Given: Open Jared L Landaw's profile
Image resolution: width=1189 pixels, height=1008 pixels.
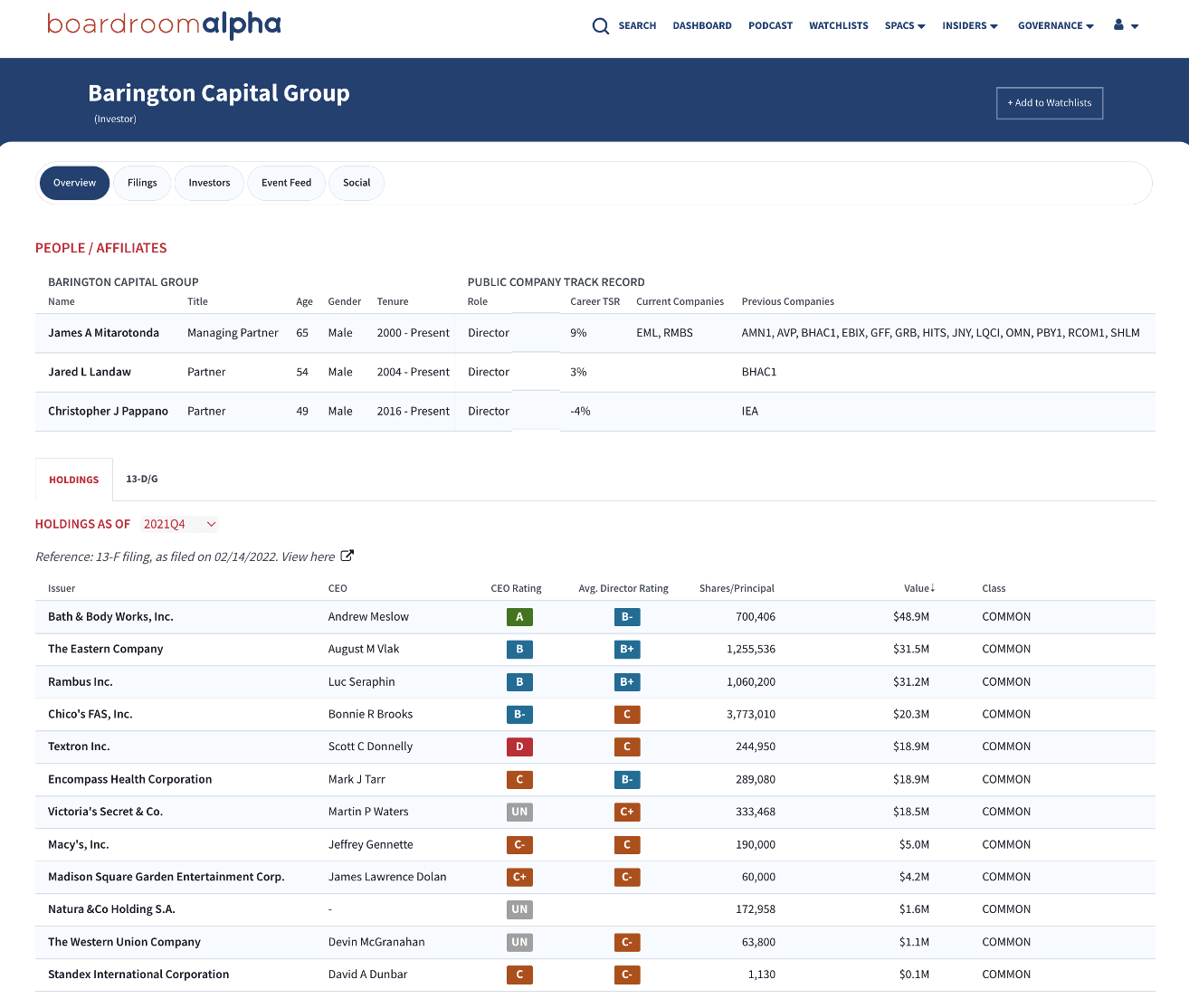Looking at the screenshot, I should (90, 372).
